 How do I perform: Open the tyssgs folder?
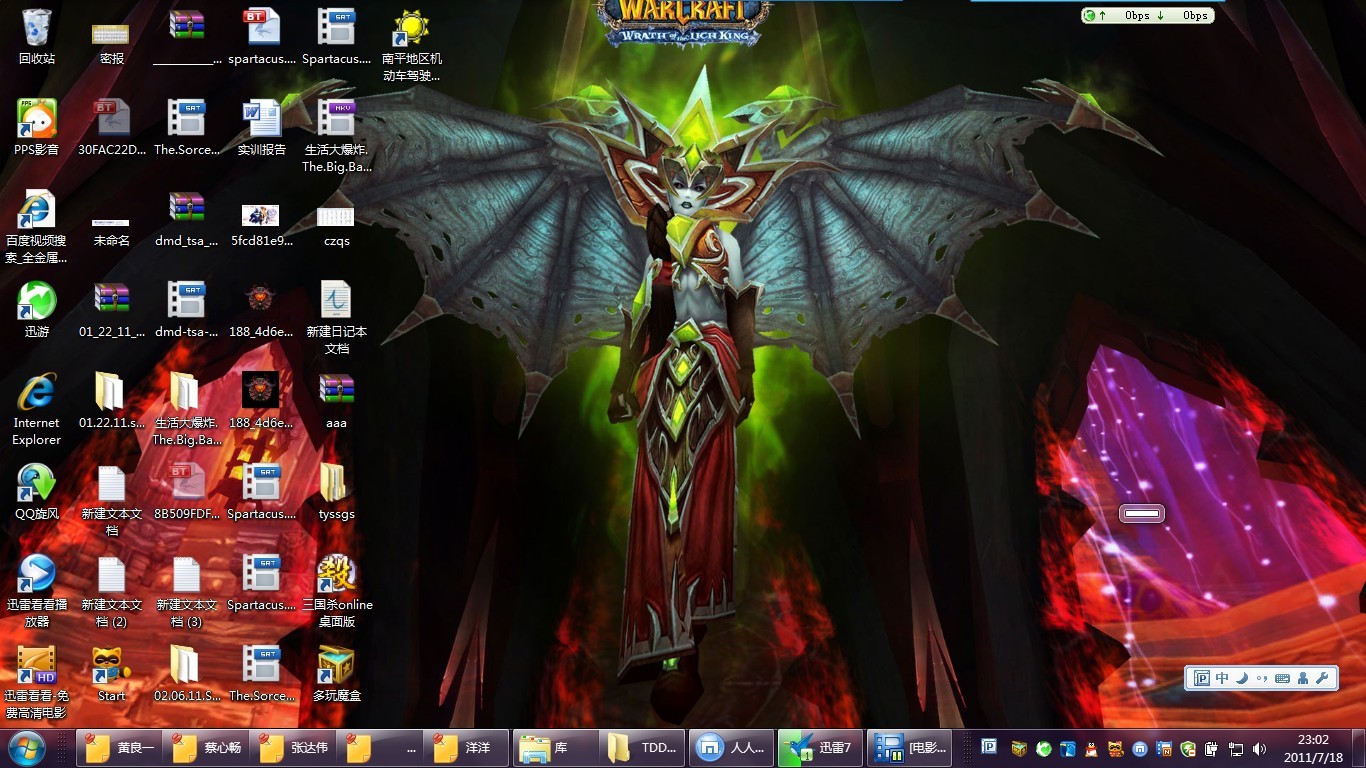coord(336,492)
